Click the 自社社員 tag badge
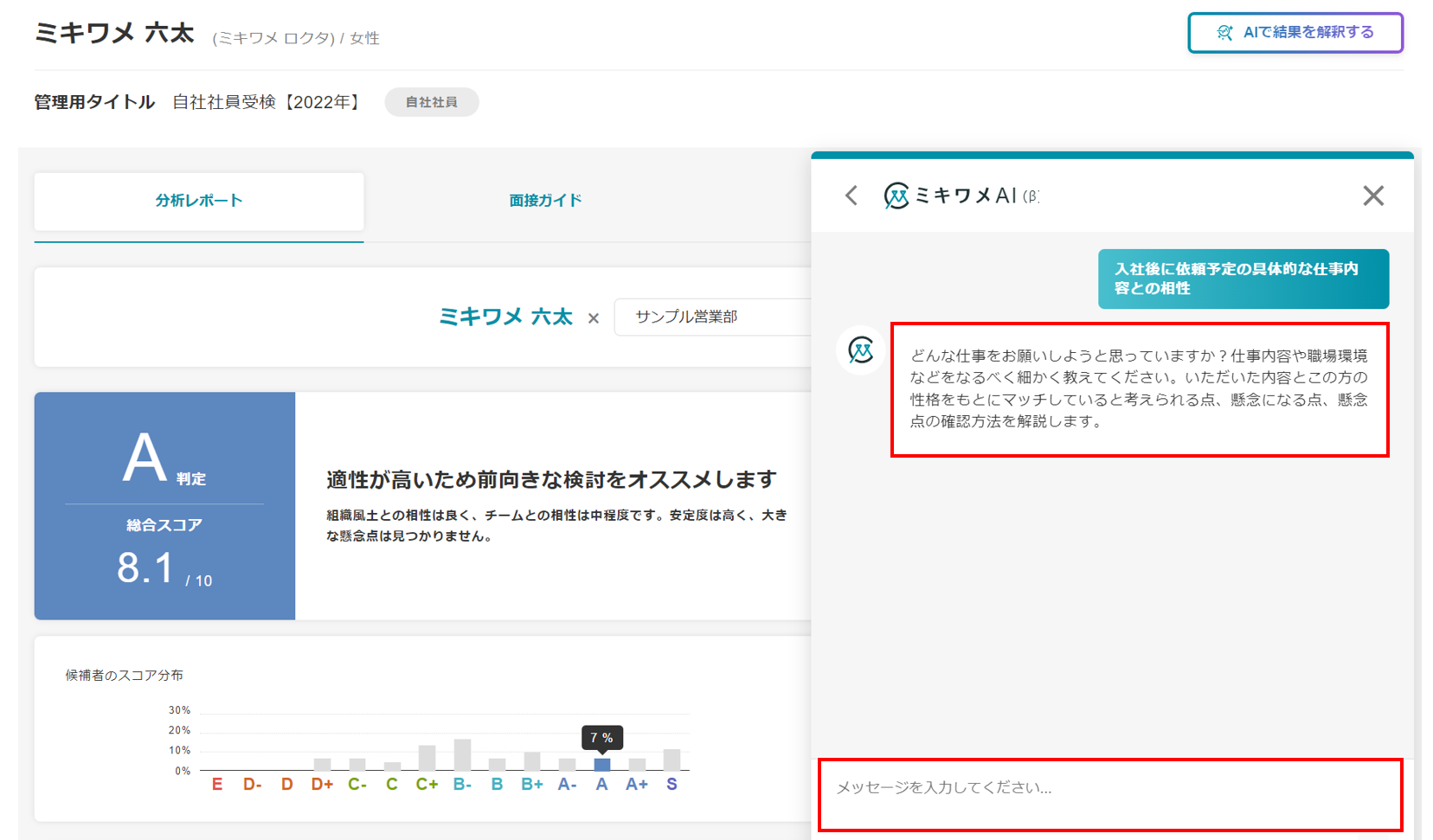Image resolution: width=1433 pixels, height=840 pixels. coord(432,102)
